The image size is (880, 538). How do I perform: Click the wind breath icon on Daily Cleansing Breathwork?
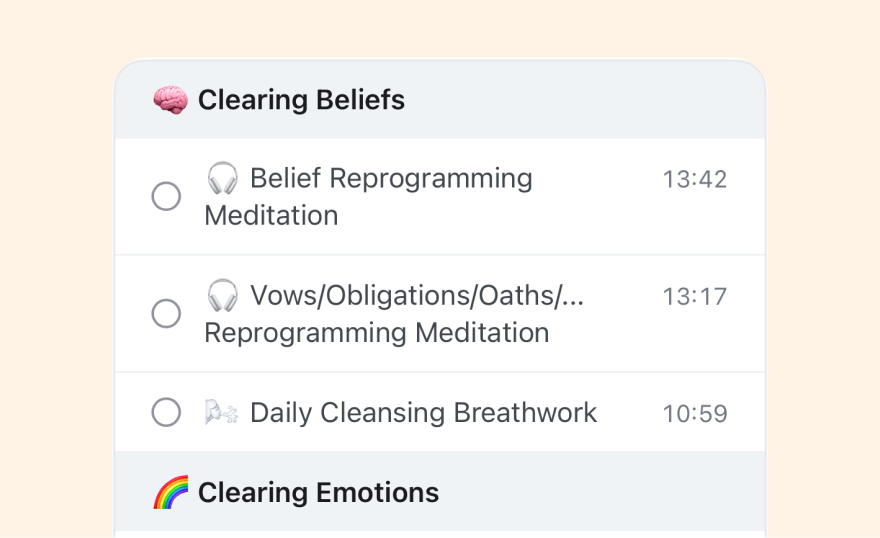222,413
